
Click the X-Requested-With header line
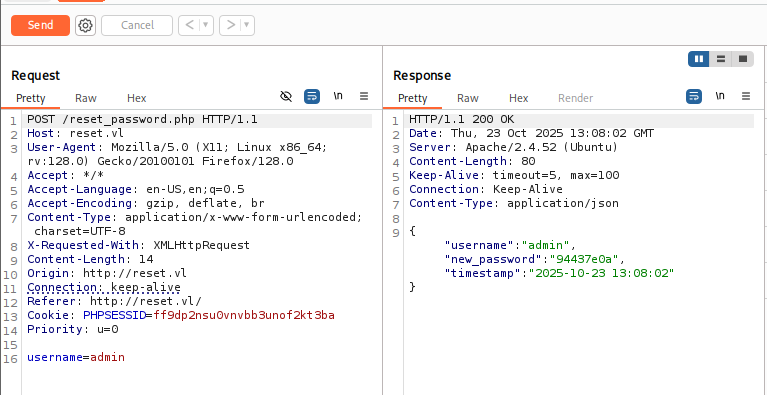point(138,245)
